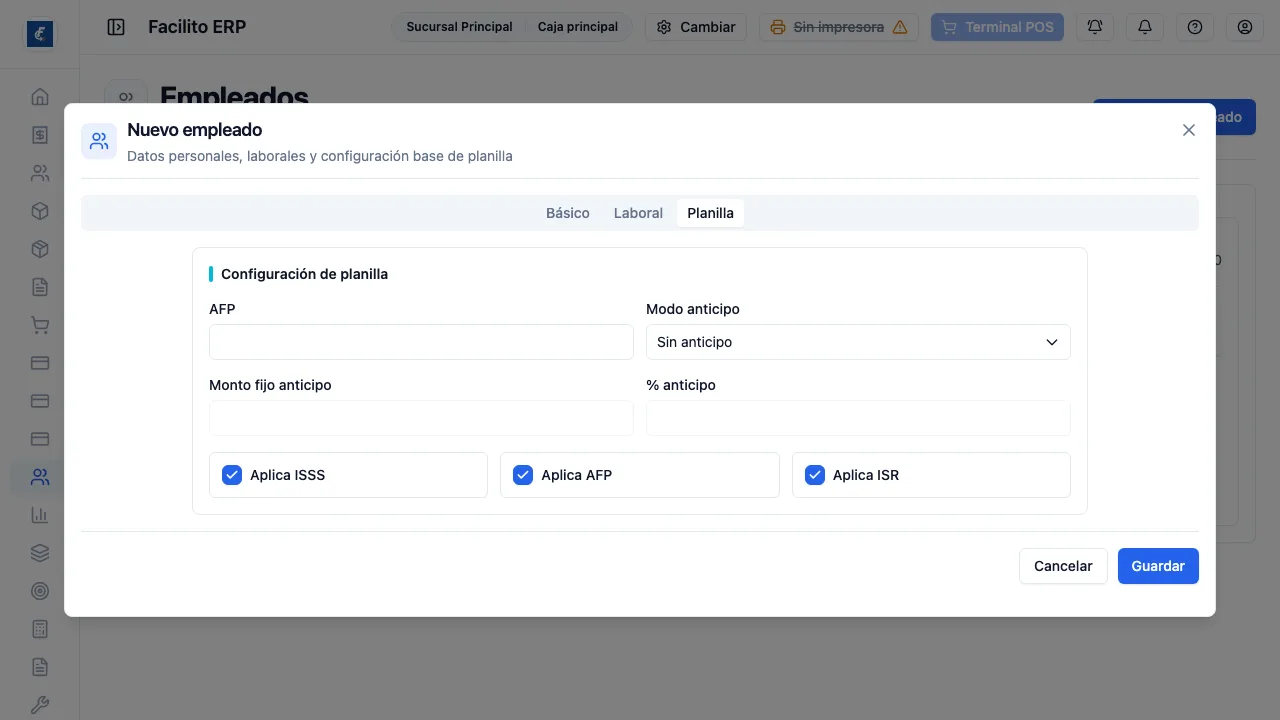
Task: Click the ringing bell alerts icon
Action: click(x=1095, y=27)
